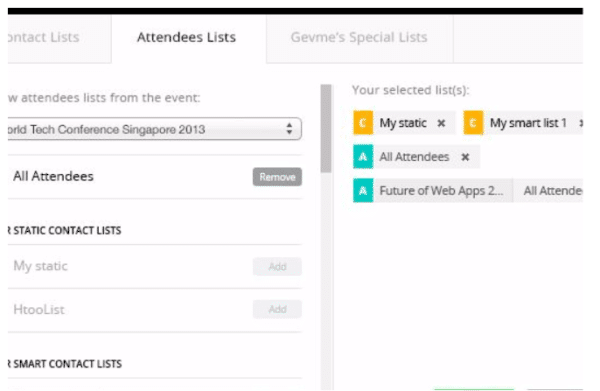Click the STATIC CONTACT LISTS heading
Screen dimensions: 600x391
64,230
